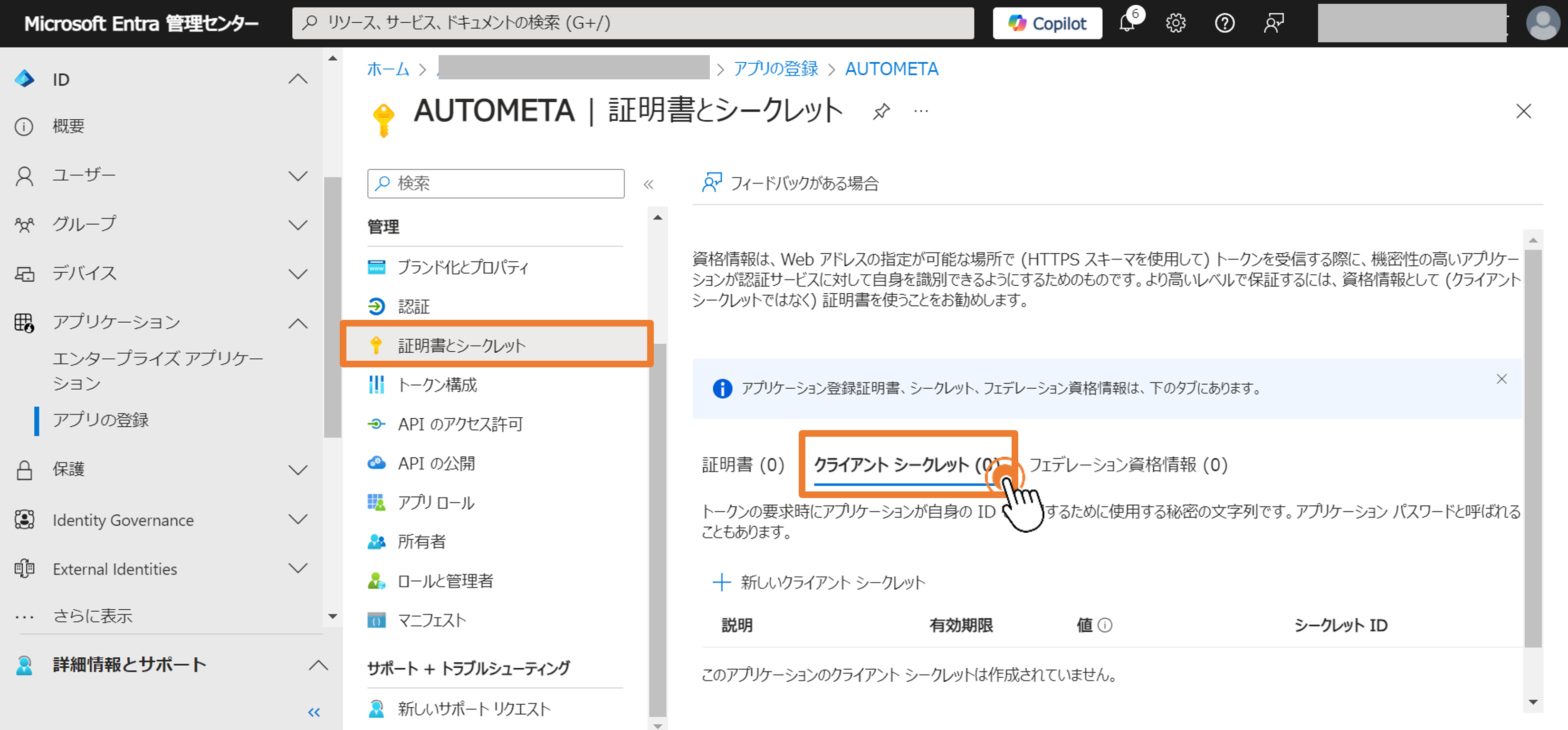Click the content pane vertical scrollbar

1533,449
